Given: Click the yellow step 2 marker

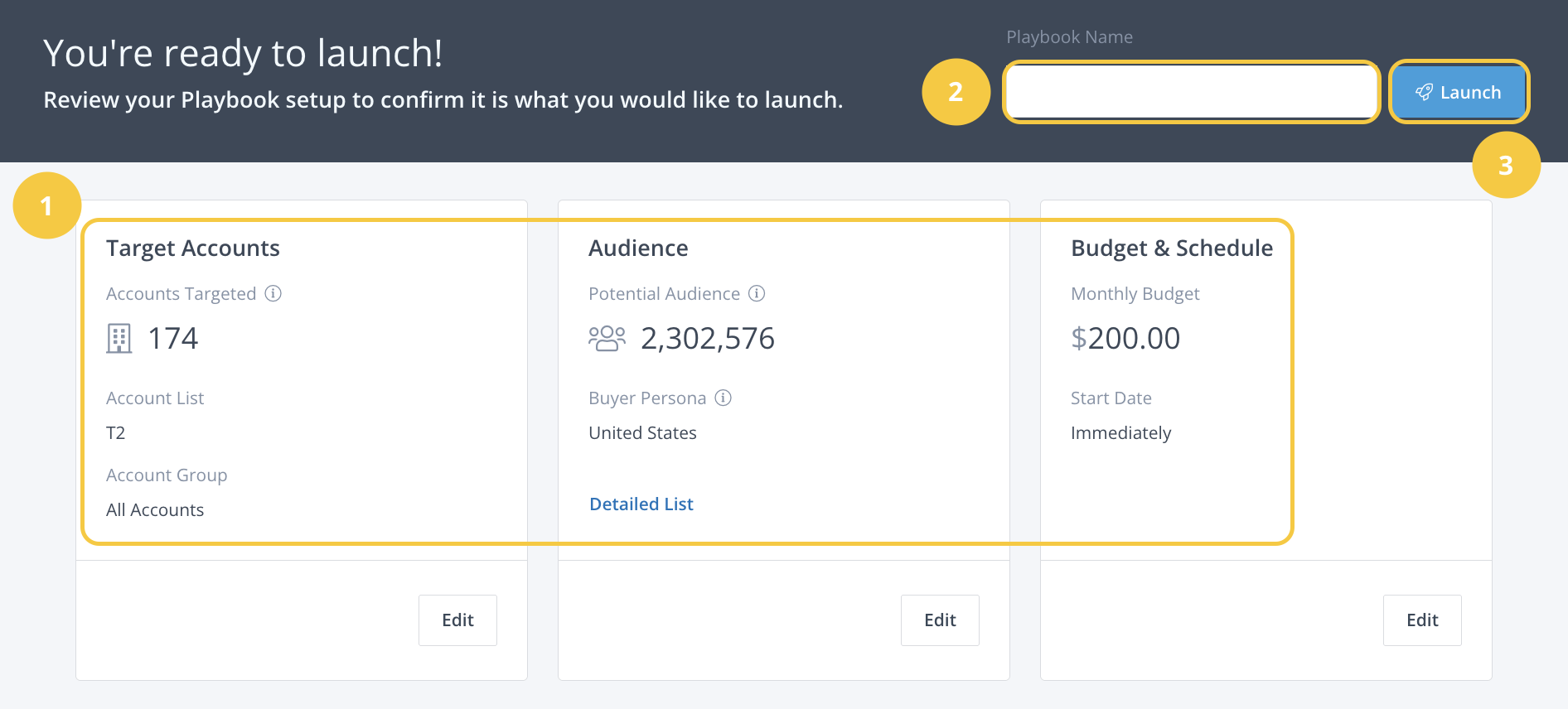Looking at the screenshot, I should point(956,92).
